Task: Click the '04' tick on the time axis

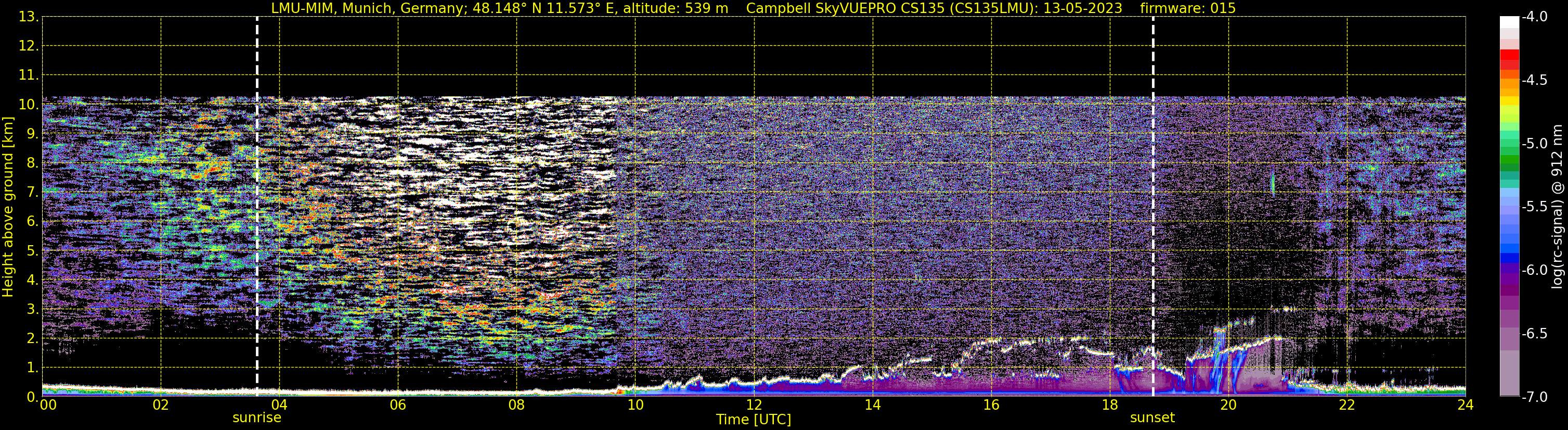Action: [x=279, y=405]
